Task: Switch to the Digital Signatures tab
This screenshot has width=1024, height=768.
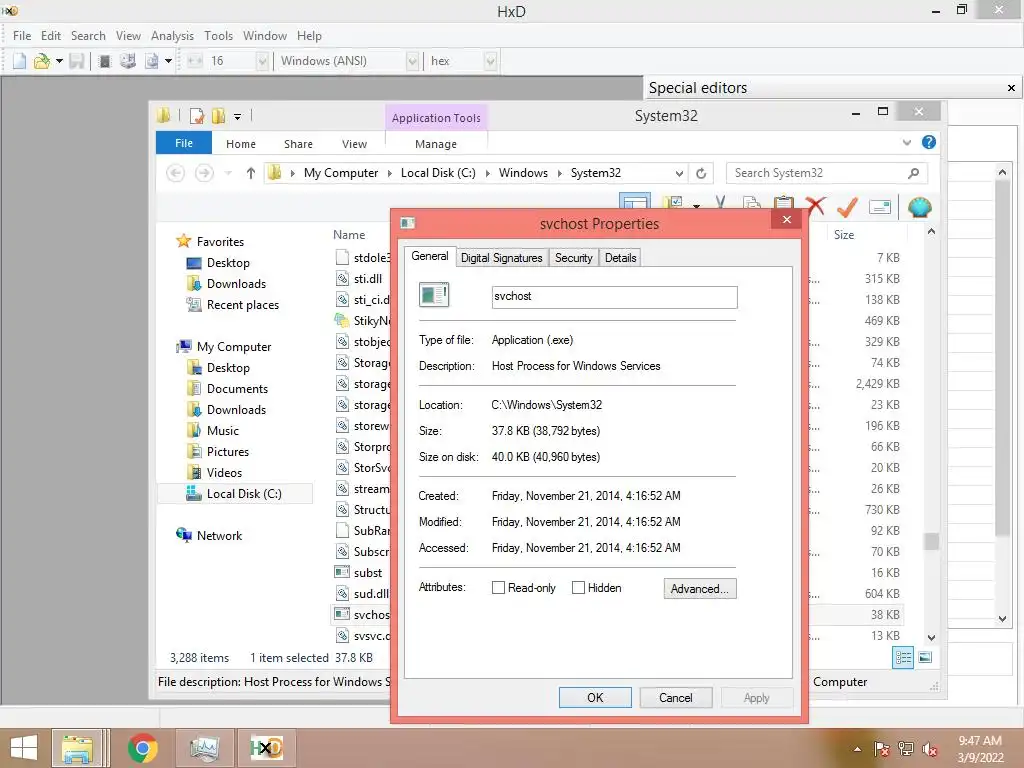Action: (x=502, y=258)
